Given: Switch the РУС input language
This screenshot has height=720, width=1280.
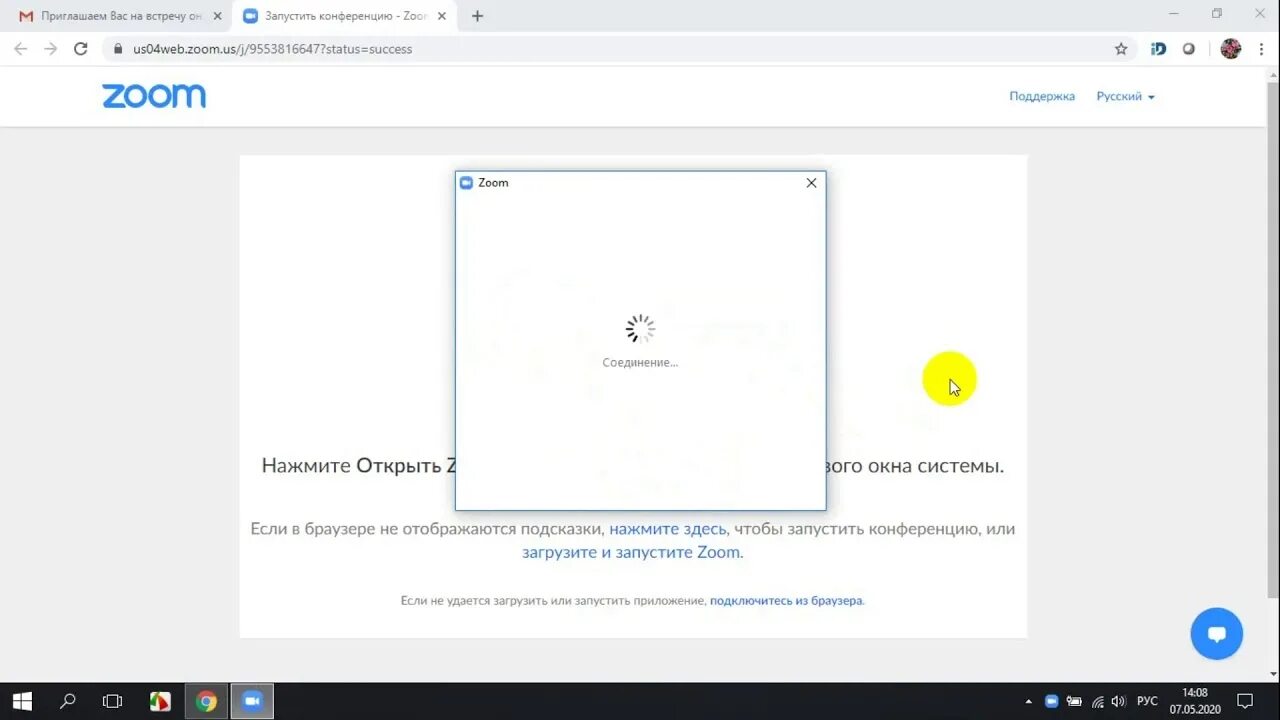Looking at the screenshot, I should [x=1147, y=701].
